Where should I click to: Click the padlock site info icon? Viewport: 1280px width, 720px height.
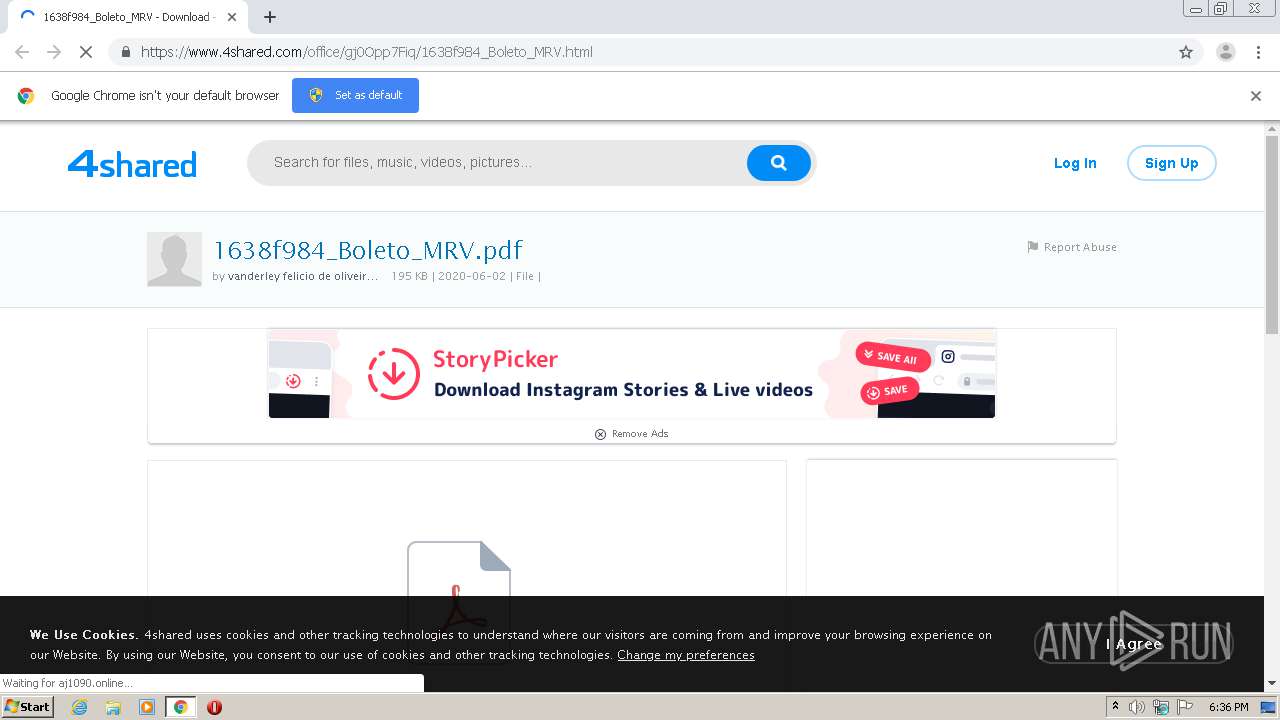pos(125,52)
